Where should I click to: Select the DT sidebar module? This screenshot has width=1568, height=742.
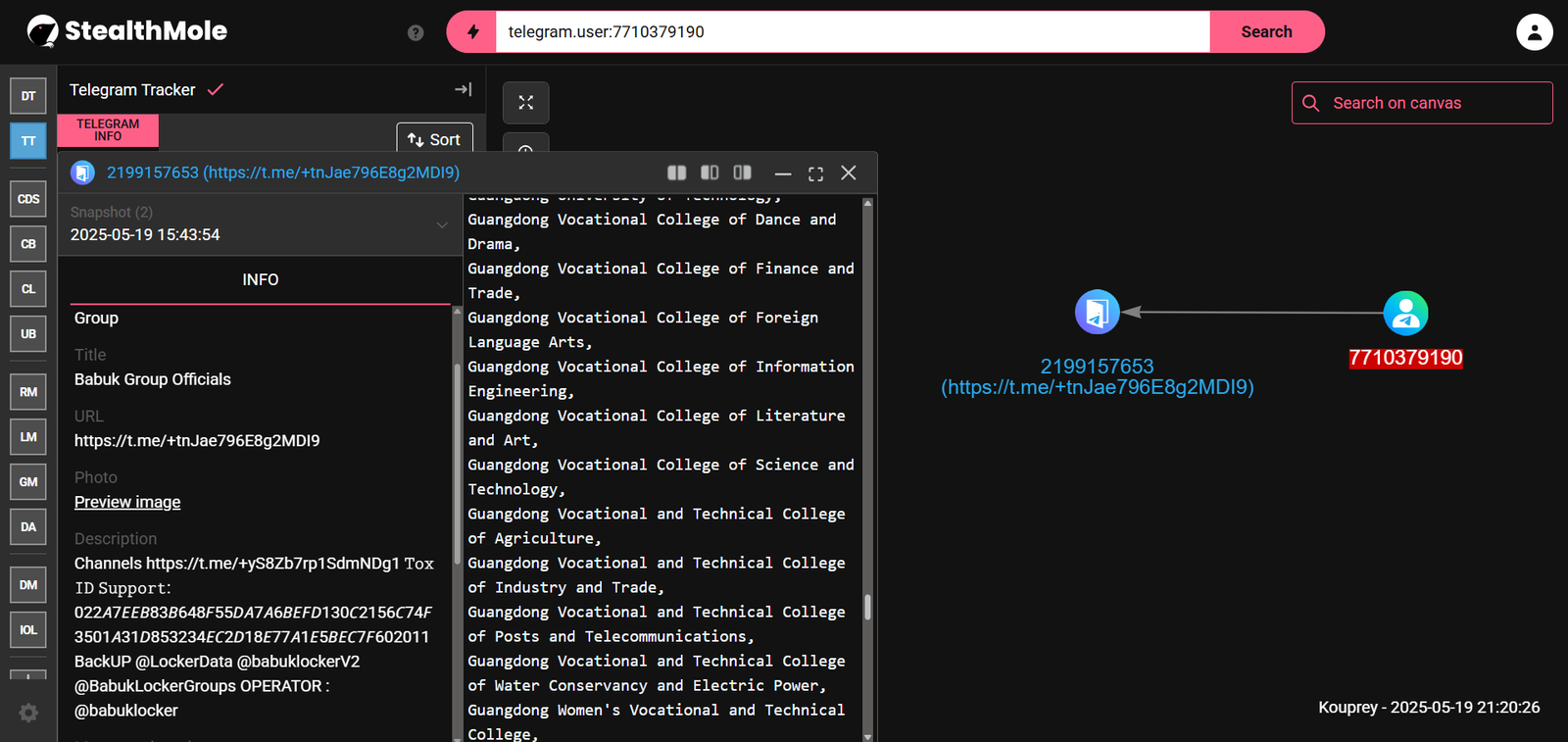point(28,96)
